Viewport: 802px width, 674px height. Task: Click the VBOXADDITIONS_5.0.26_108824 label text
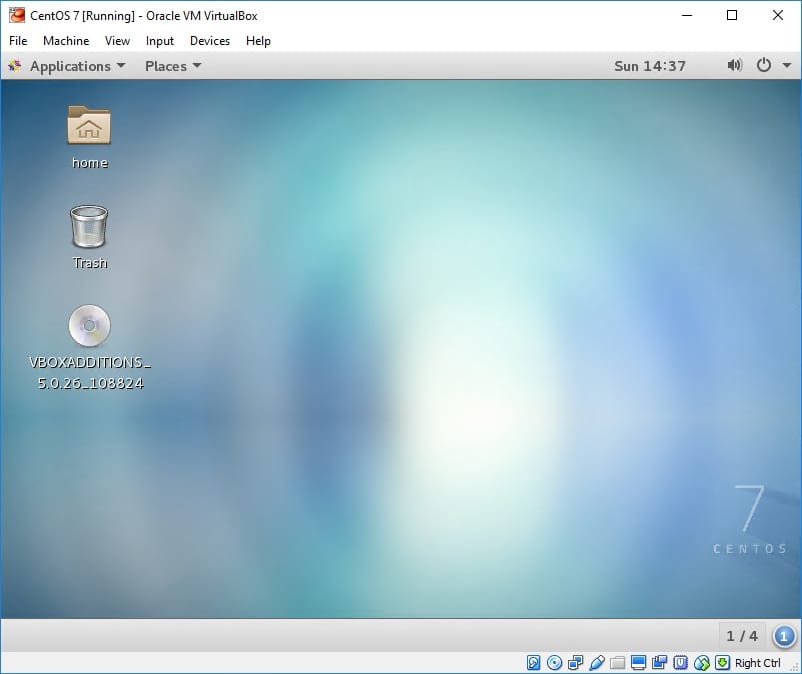tap(90, 373)
